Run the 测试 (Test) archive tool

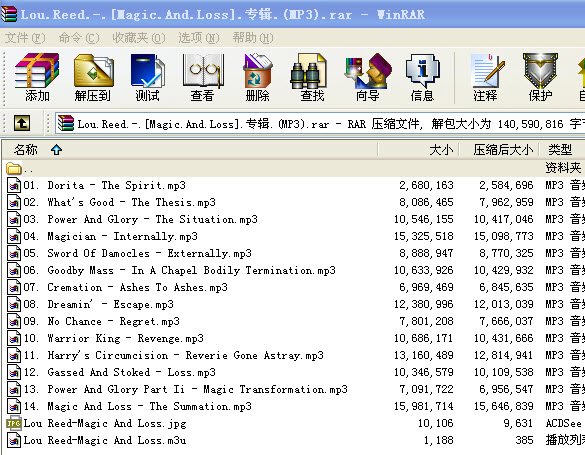tap(147, 77)
